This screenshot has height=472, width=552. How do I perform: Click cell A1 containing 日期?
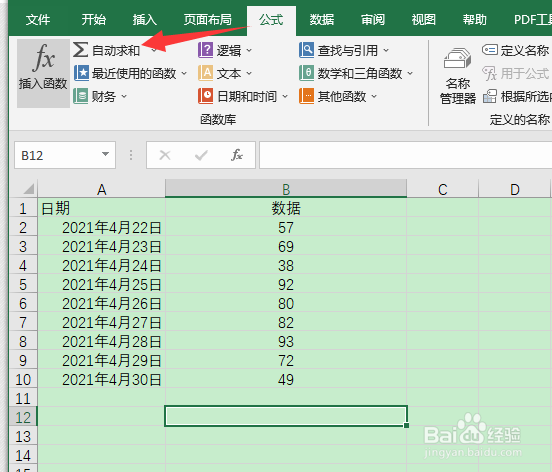pos(101,208)
